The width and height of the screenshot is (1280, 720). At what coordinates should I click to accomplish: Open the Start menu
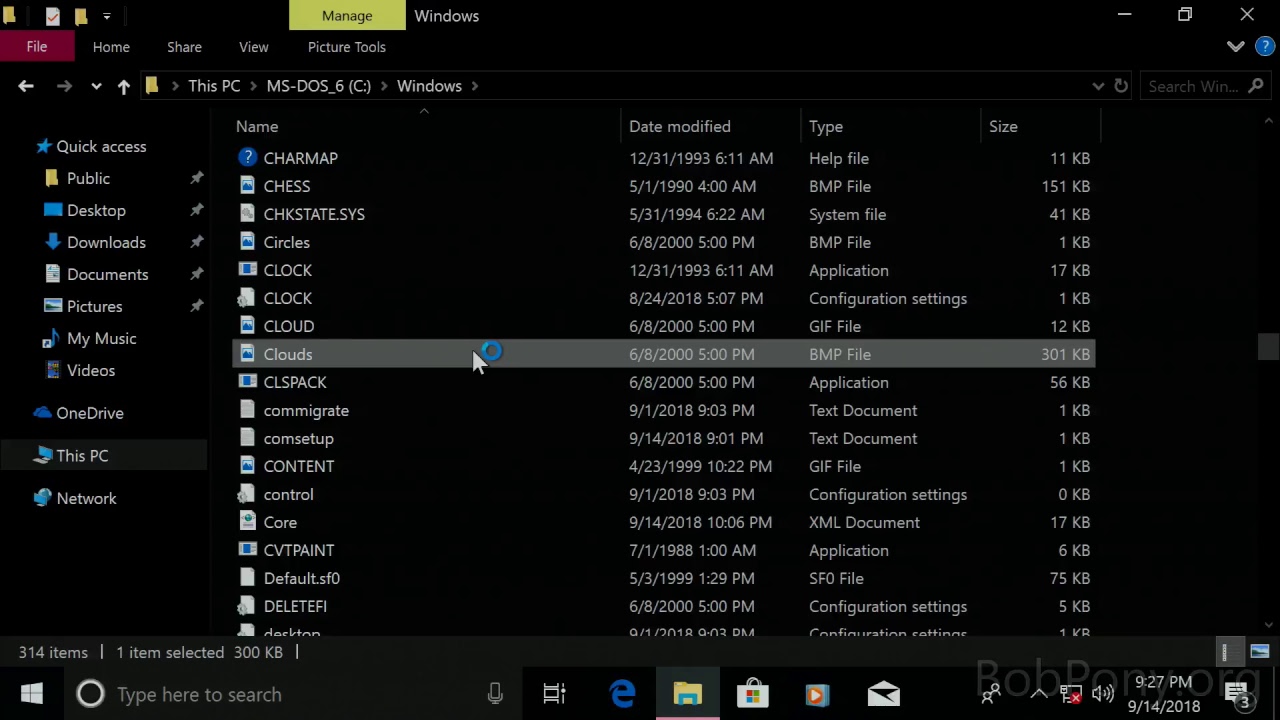[31, 694]
